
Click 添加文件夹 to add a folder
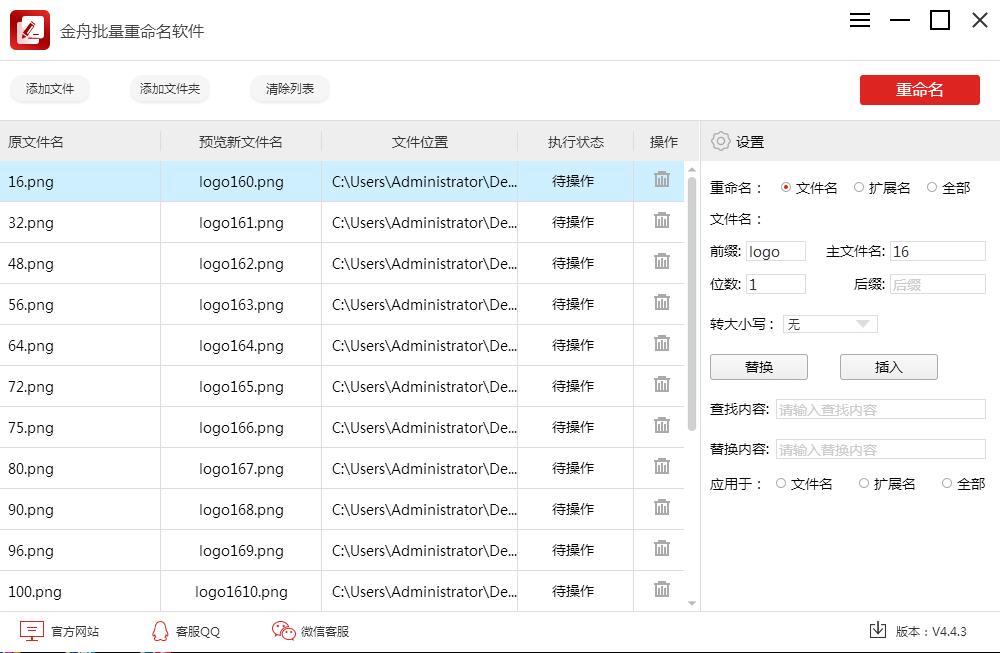coord(169,89)
